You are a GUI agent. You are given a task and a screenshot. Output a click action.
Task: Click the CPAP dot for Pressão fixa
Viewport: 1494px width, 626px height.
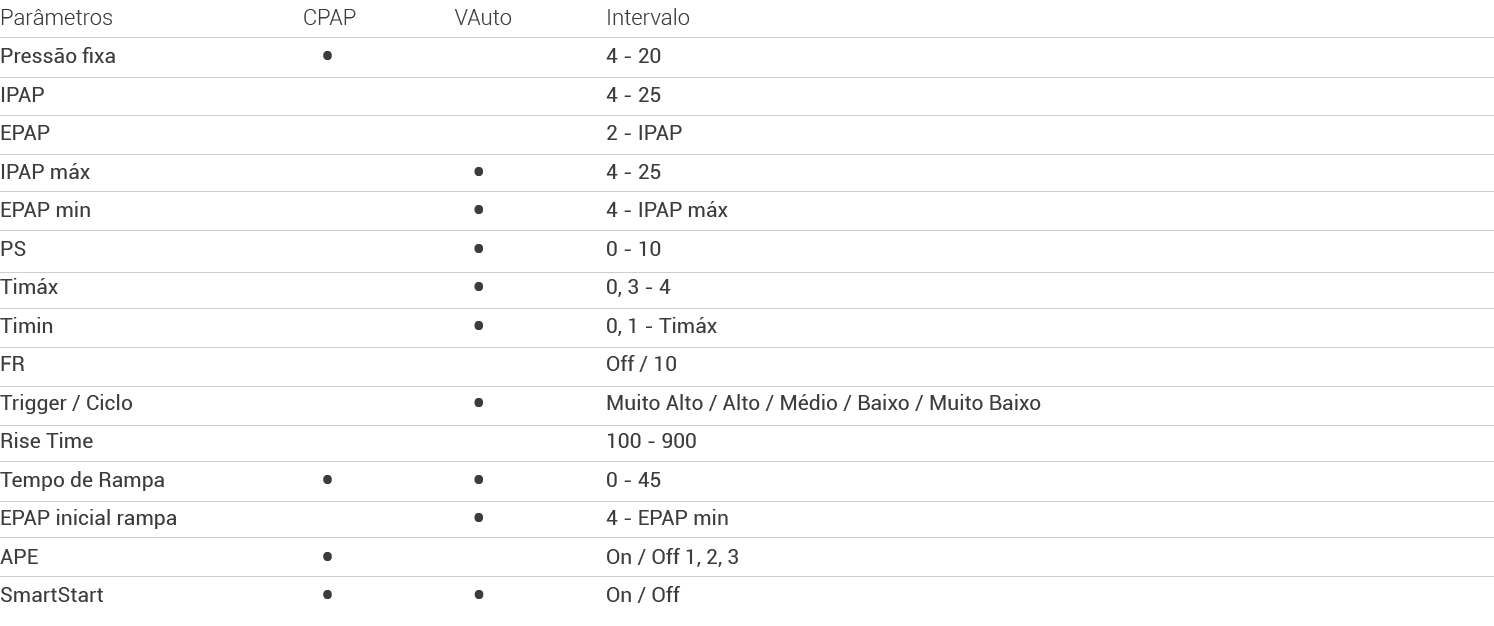pos(328,56)
